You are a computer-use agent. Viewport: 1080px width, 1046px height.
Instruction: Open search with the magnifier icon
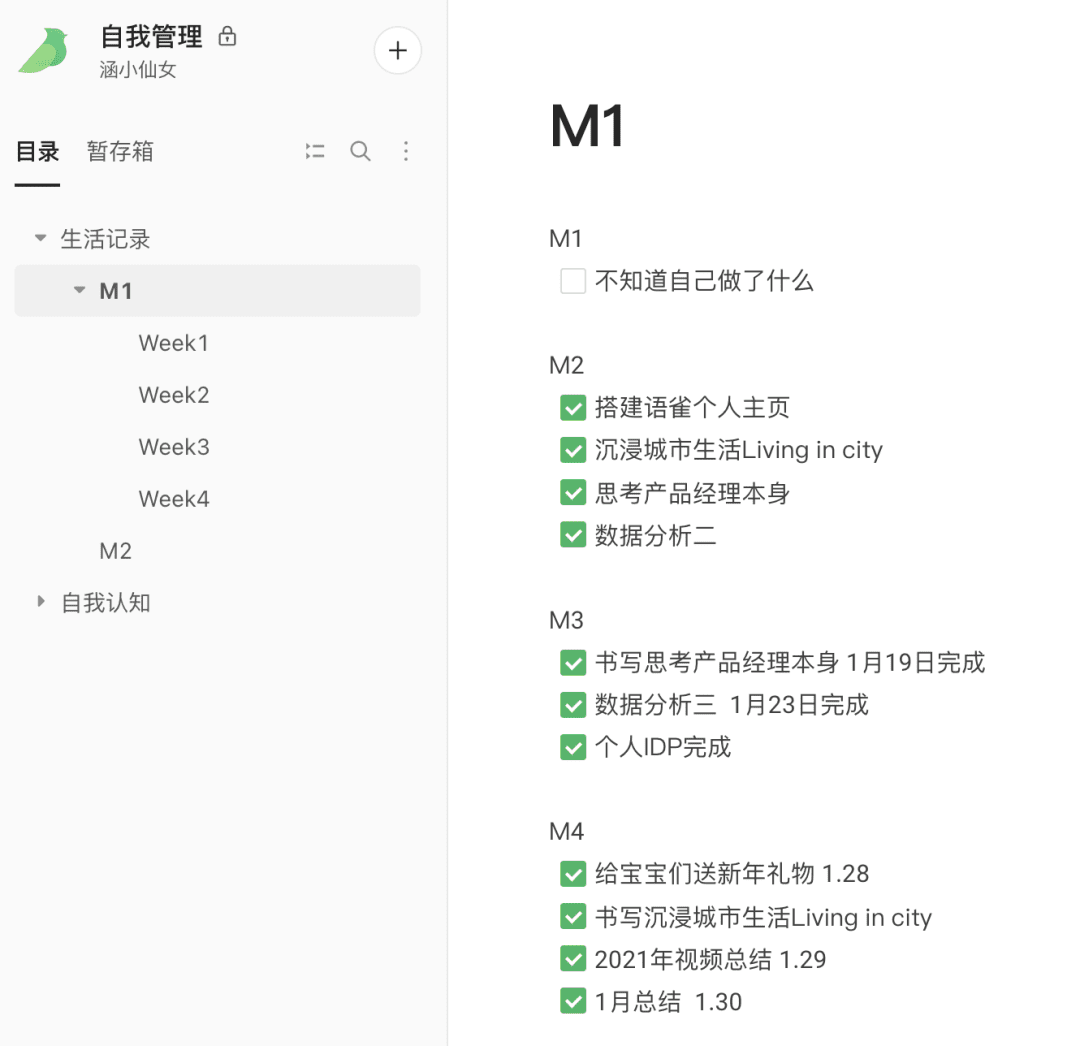[360, 151]
